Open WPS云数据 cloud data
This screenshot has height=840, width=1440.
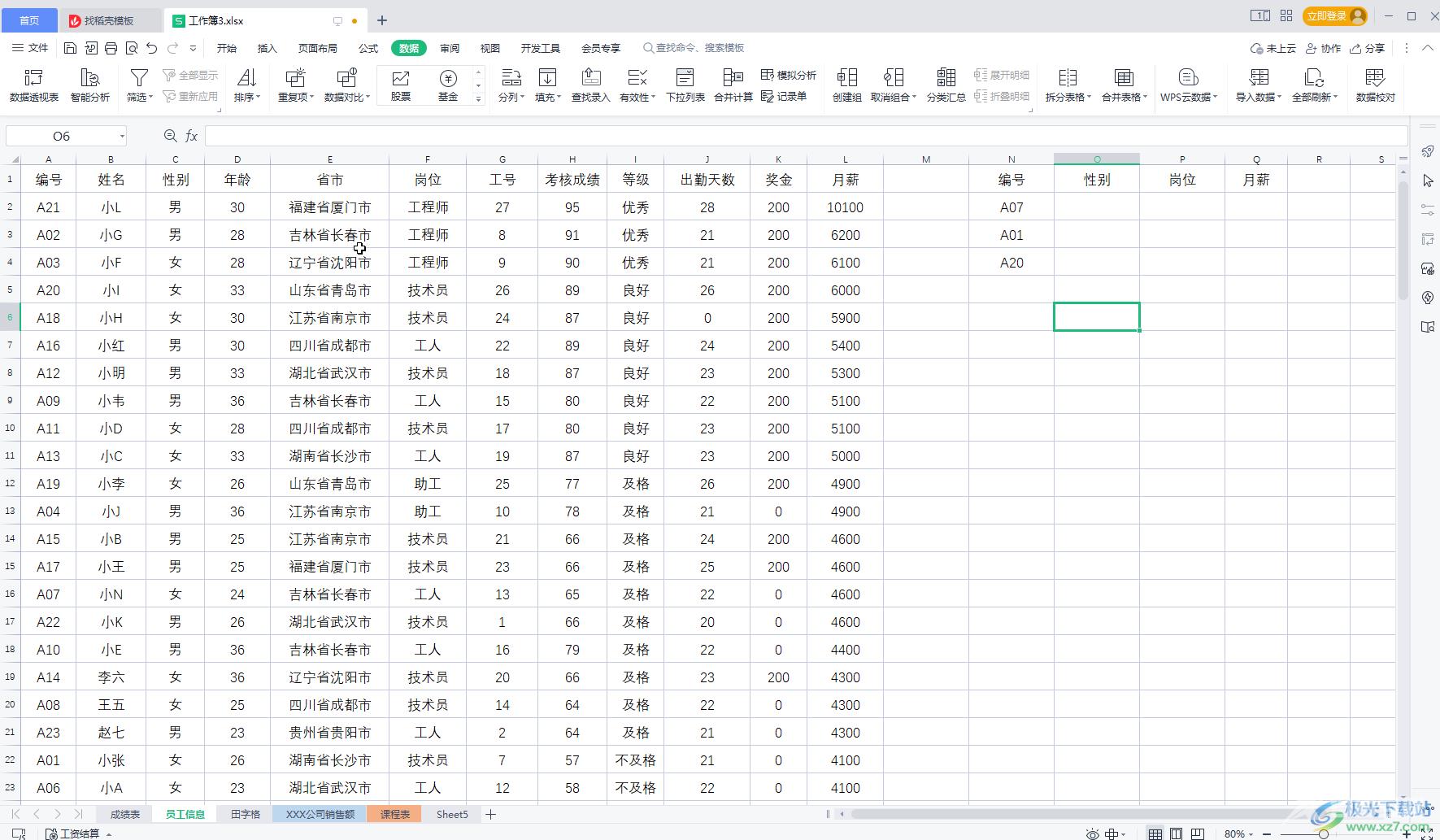tap(1189, 85)
